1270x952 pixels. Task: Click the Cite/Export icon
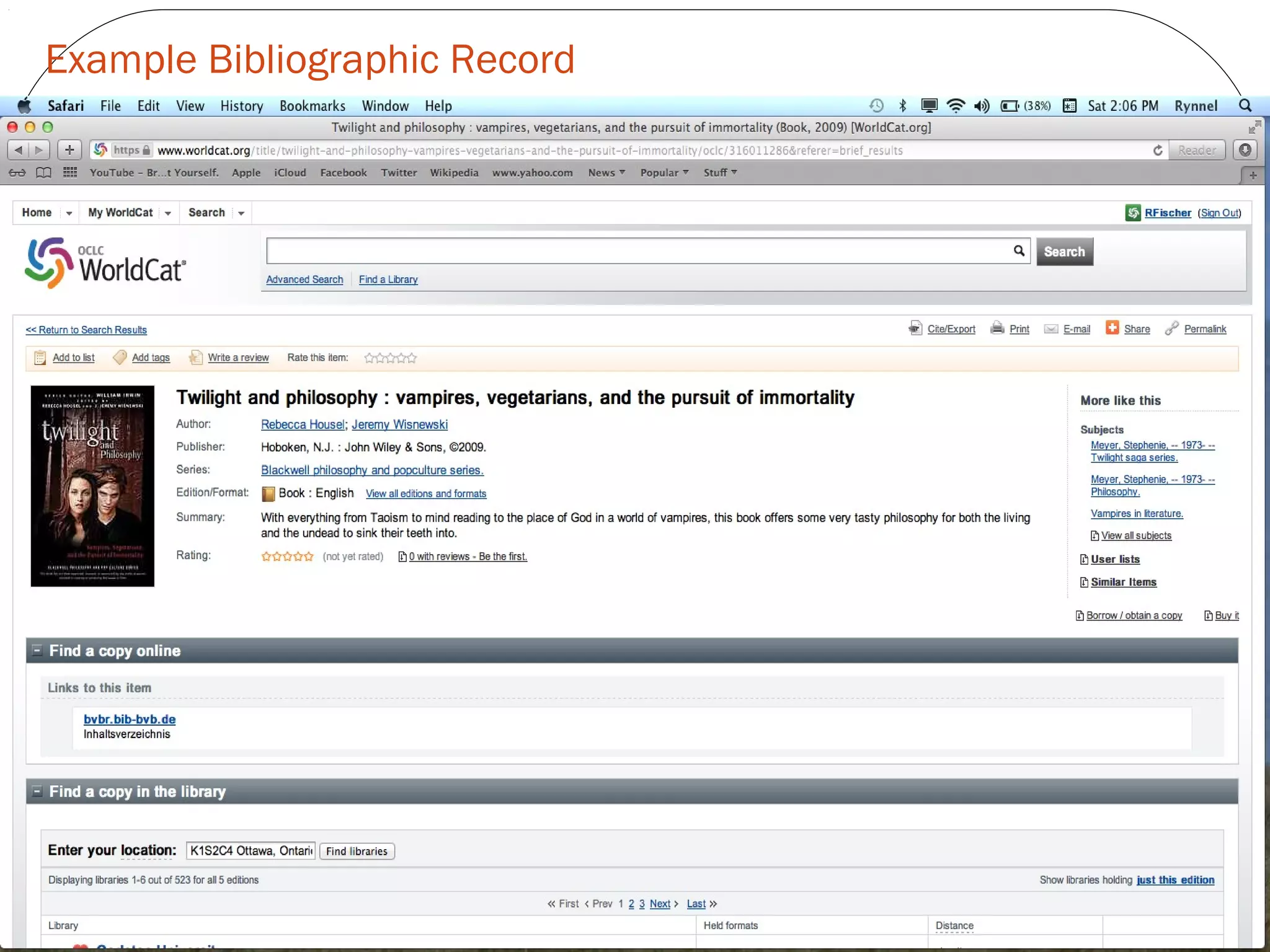coord(915,328)
